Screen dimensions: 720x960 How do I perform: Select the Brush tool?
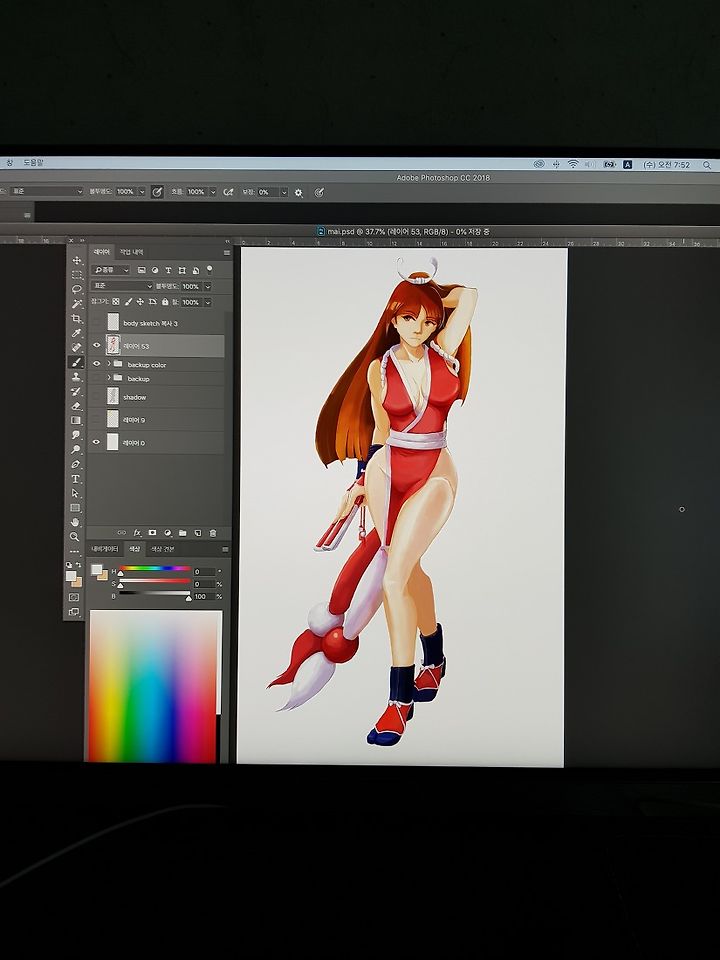[77, 362]
